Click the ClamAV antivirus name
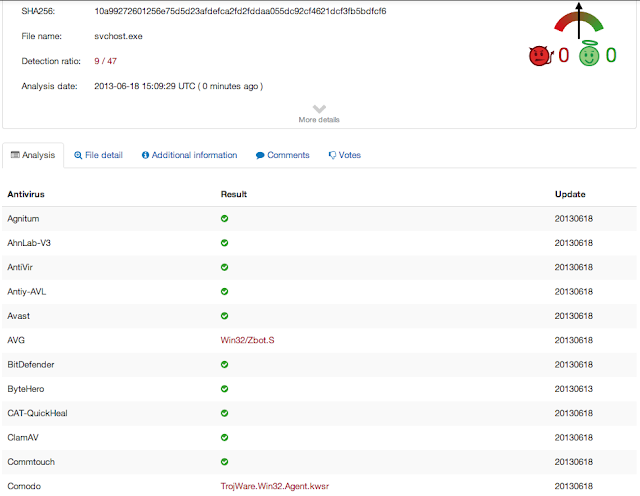640x496 pixels. (x=23, y=437)
